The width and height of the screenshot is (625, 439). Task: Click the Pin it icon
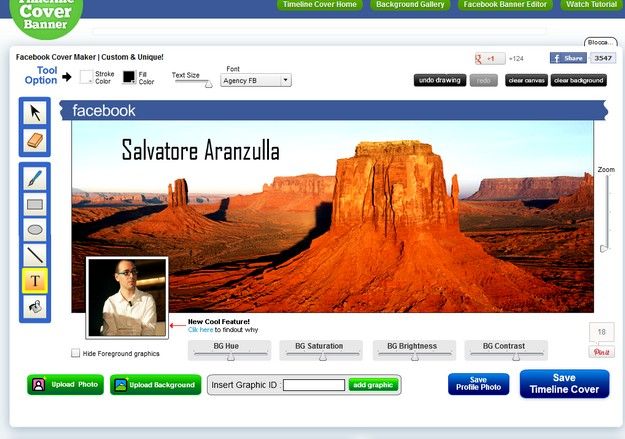pos(601,352)
